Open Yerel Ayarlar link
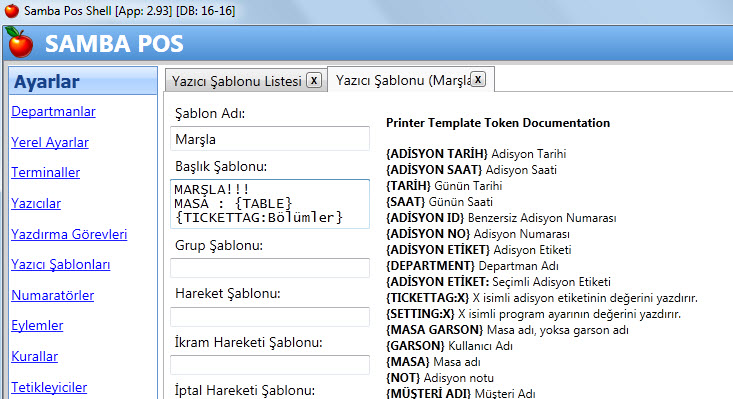The height and width of the screenshot is (399, 733). 50,142
